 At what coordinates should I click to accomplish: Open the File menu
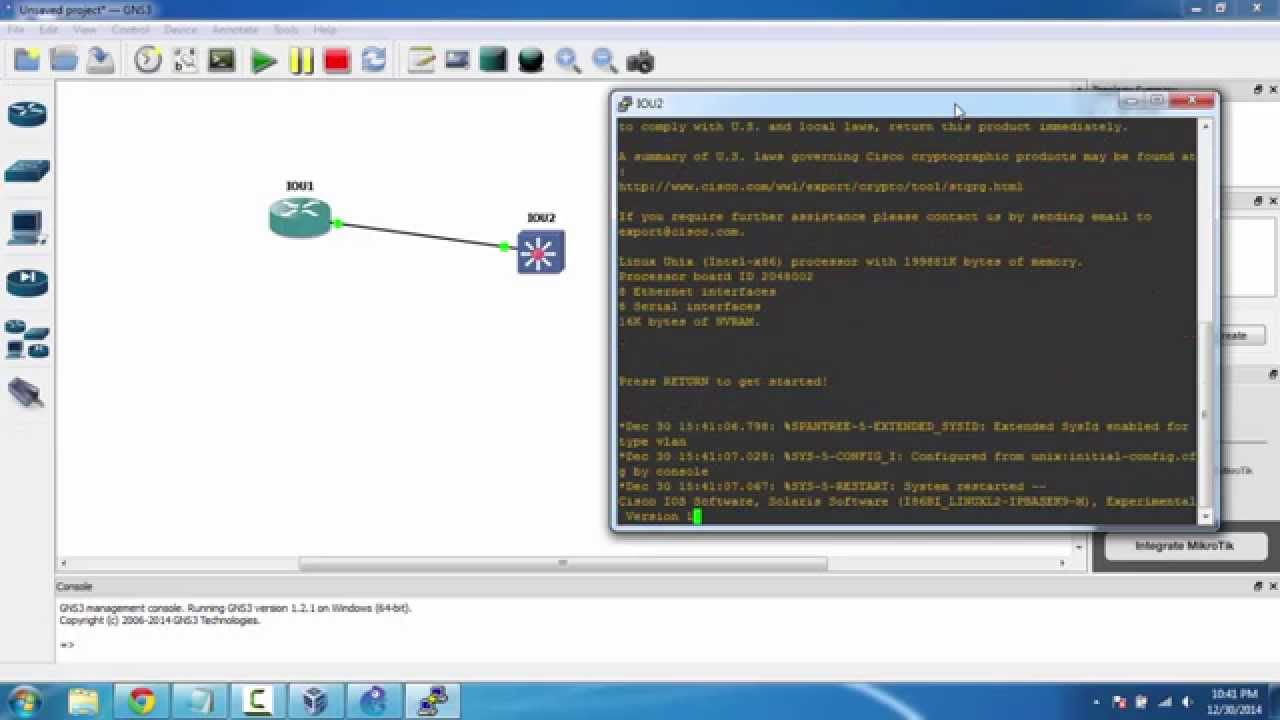coord(16,30)
